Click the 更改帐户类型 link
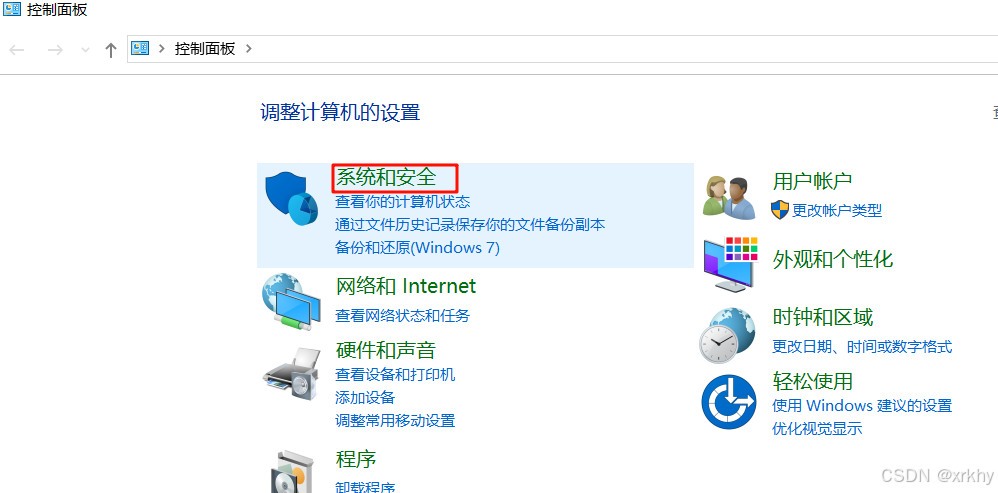Viewport: 998px width, 493px height. [837, 210]
